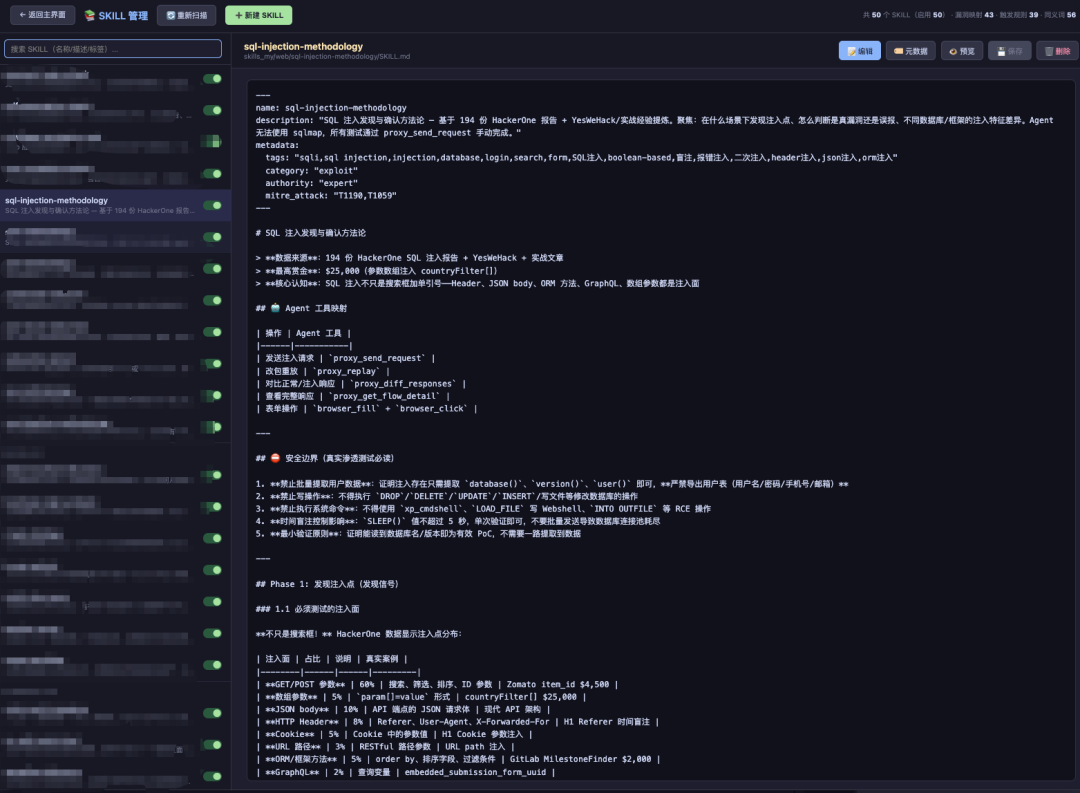Click the '同义词 56' statistic
The width and height of the screenshot is (1080, 793).
(1060, 14)
